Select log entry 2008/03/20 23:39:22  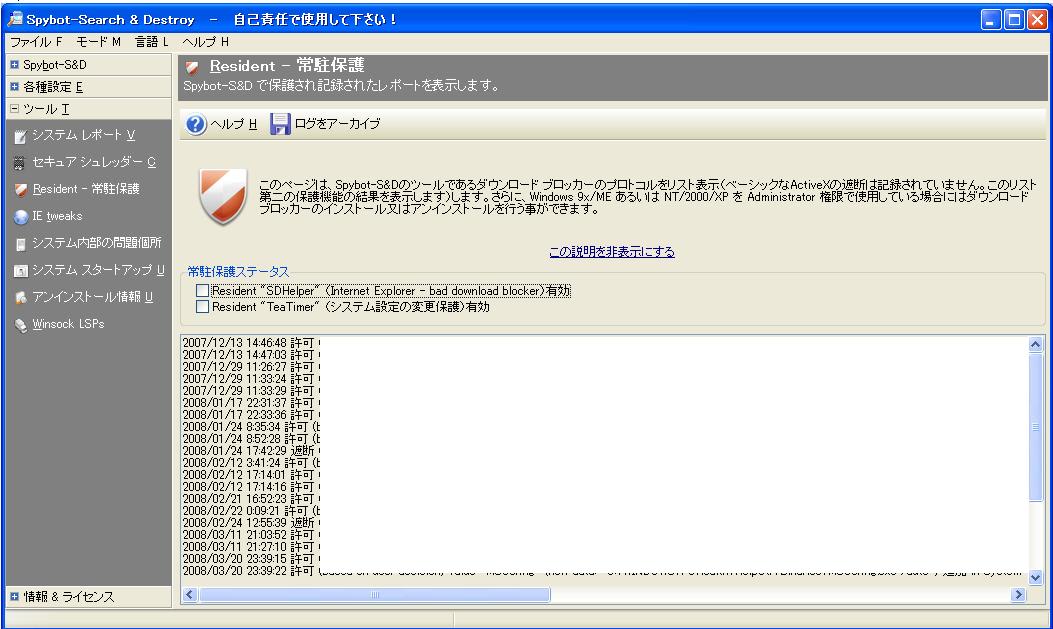click(604, 571)
